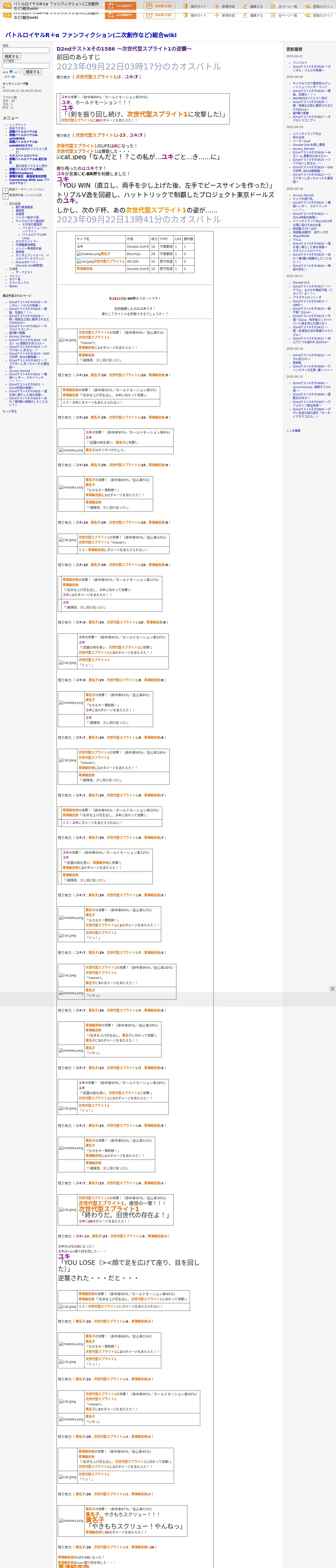The height and width of the screenshot is (1568, 336).
Task: Focus the タグ検索 input field
Action: (x=26, y=66)
